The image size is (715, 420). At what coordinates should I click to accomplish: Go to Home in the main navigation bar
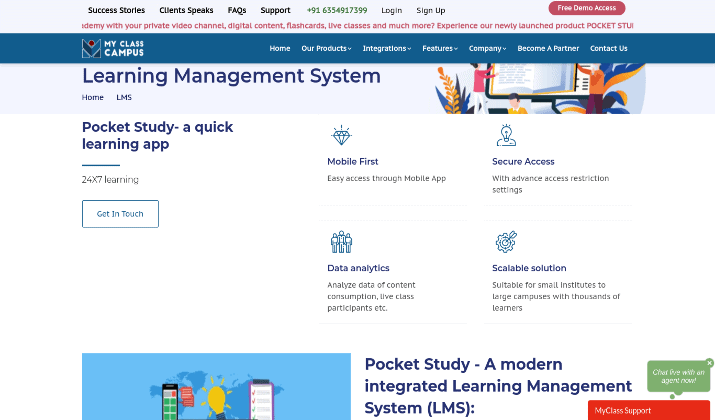tap(280, 48)
